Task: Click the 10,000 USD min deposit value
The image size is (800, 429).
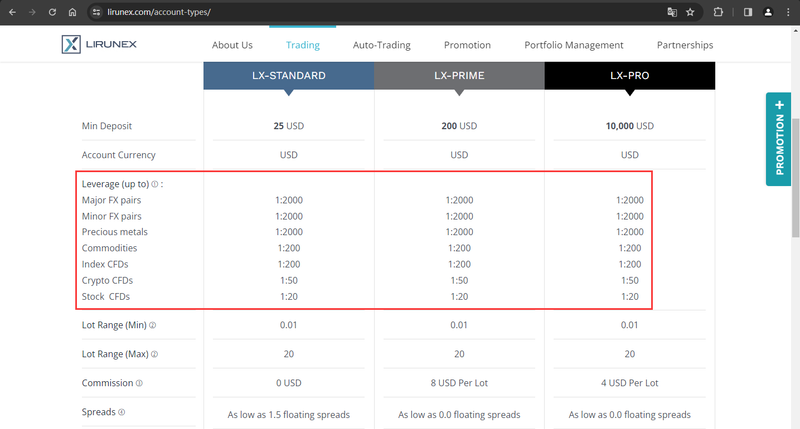Action: click(630, 126)
